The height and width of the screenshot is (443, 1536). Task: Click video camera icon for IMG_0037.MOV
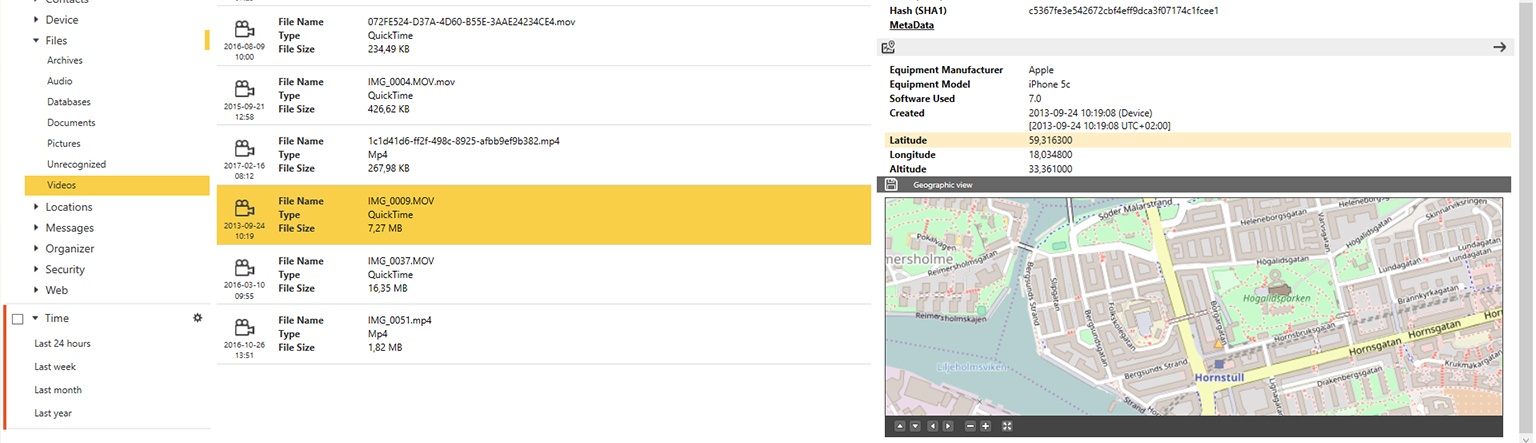(x=243, y=268)
